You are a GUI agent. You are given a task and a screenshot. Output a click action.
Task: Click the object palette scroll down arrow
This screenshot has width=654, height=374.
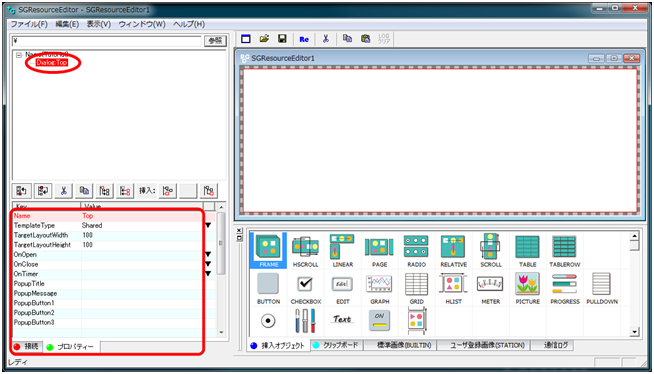(634, 332)
